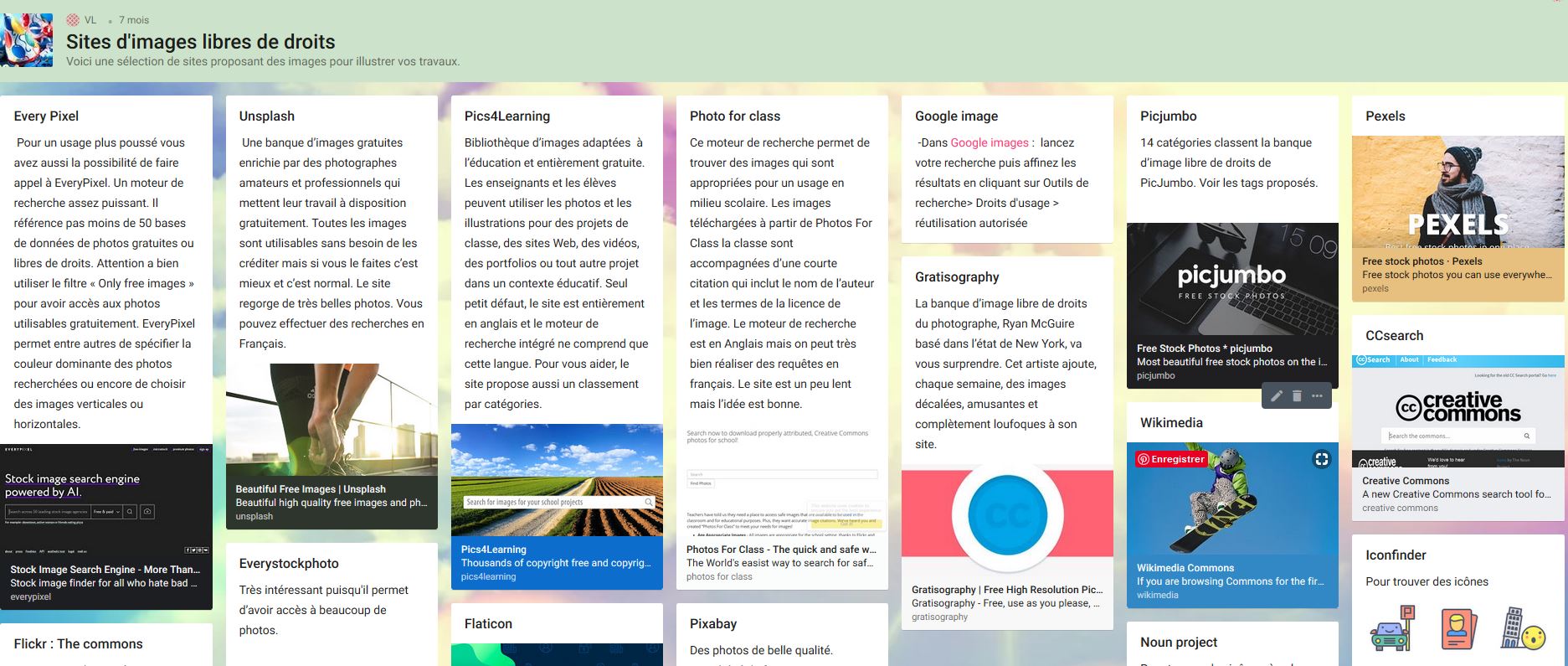Click the Every Pixel card title

click(46, 116)
